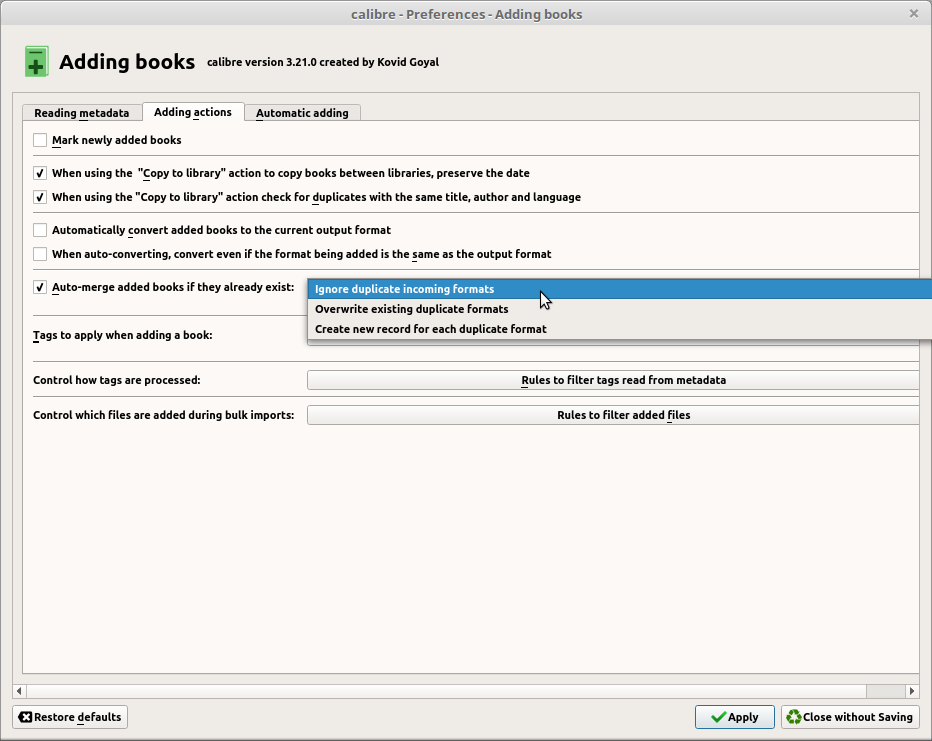Click Close without Saving button
The height and width of the screenshot is (741, 932).
(850, 717)
